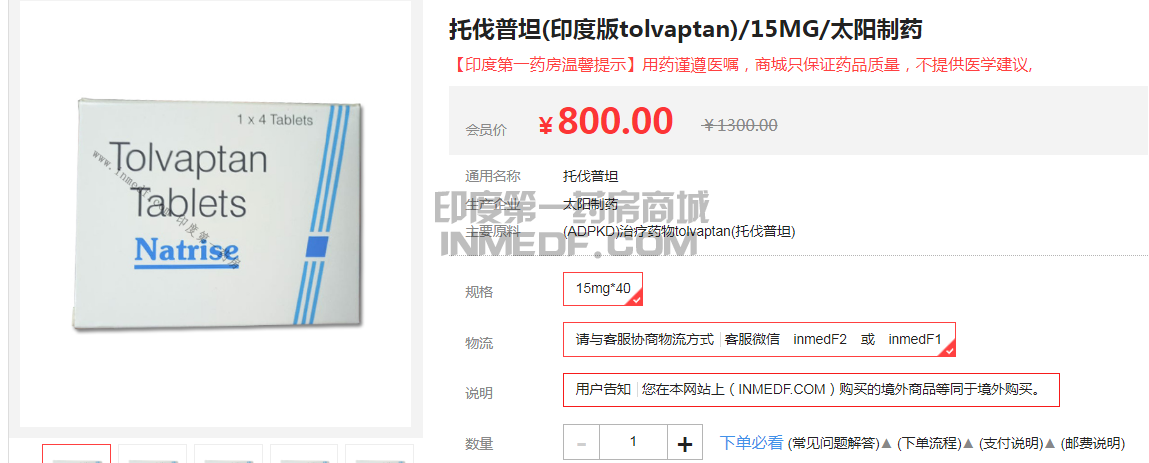Decrease quantity with the minus button
The width and height of the screenshot is (1149, 463).
582,442
